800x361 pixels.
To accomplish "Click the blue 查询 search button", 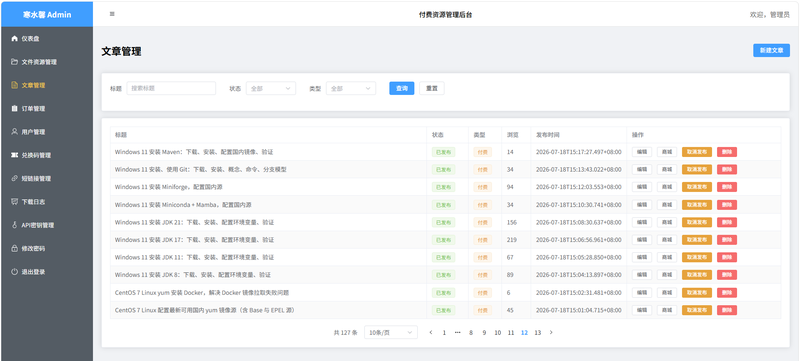I will pyautogui.click(x=402, y=88).
